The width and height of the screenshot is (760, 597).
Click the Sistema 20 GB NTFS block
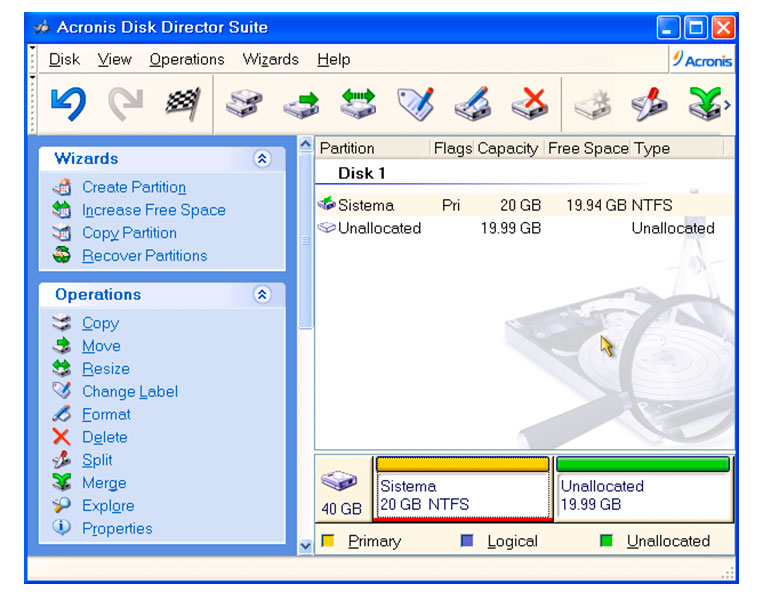(x=462, y=488)
